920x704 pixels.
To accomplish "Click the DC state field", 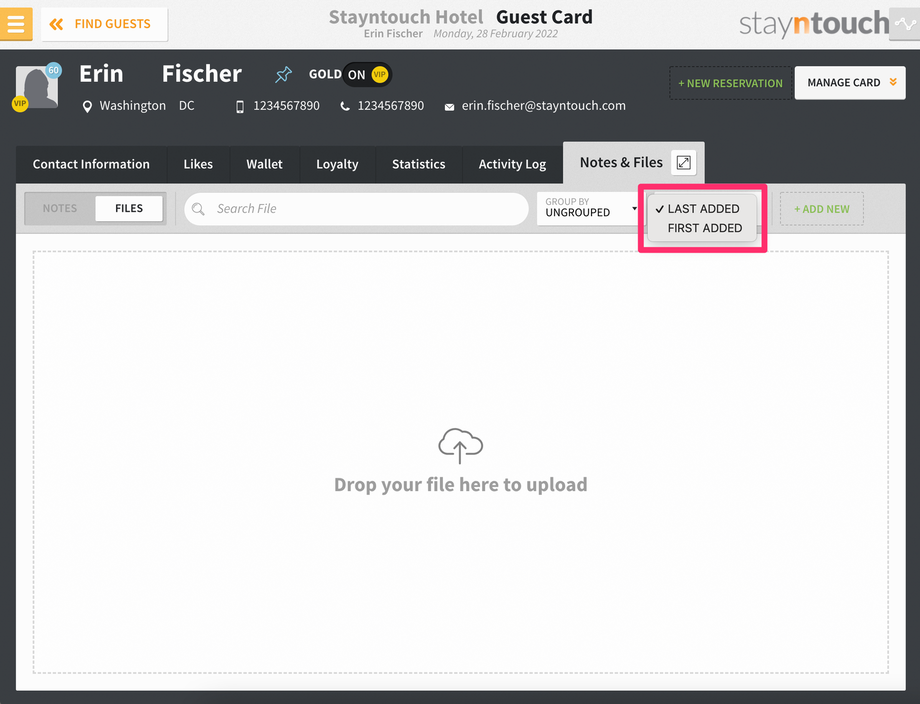I will (187, 106).
